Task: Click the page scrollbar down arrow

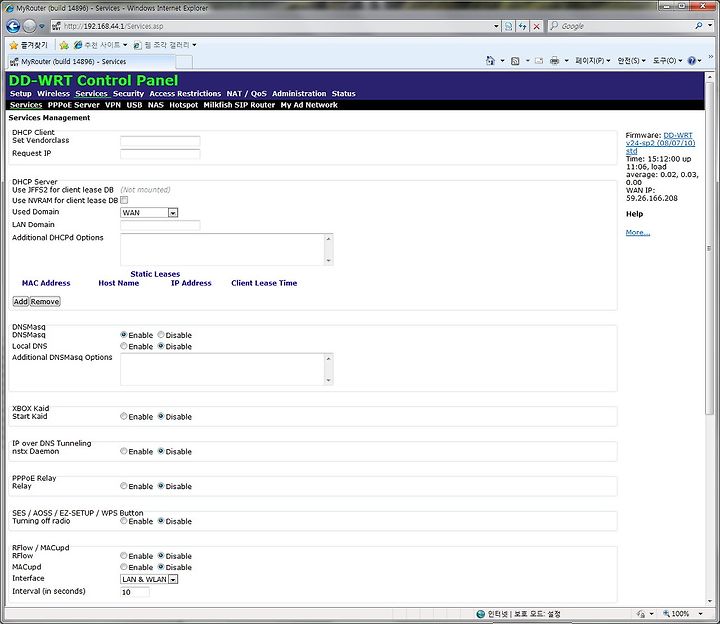Action: (x=709, y=601)
